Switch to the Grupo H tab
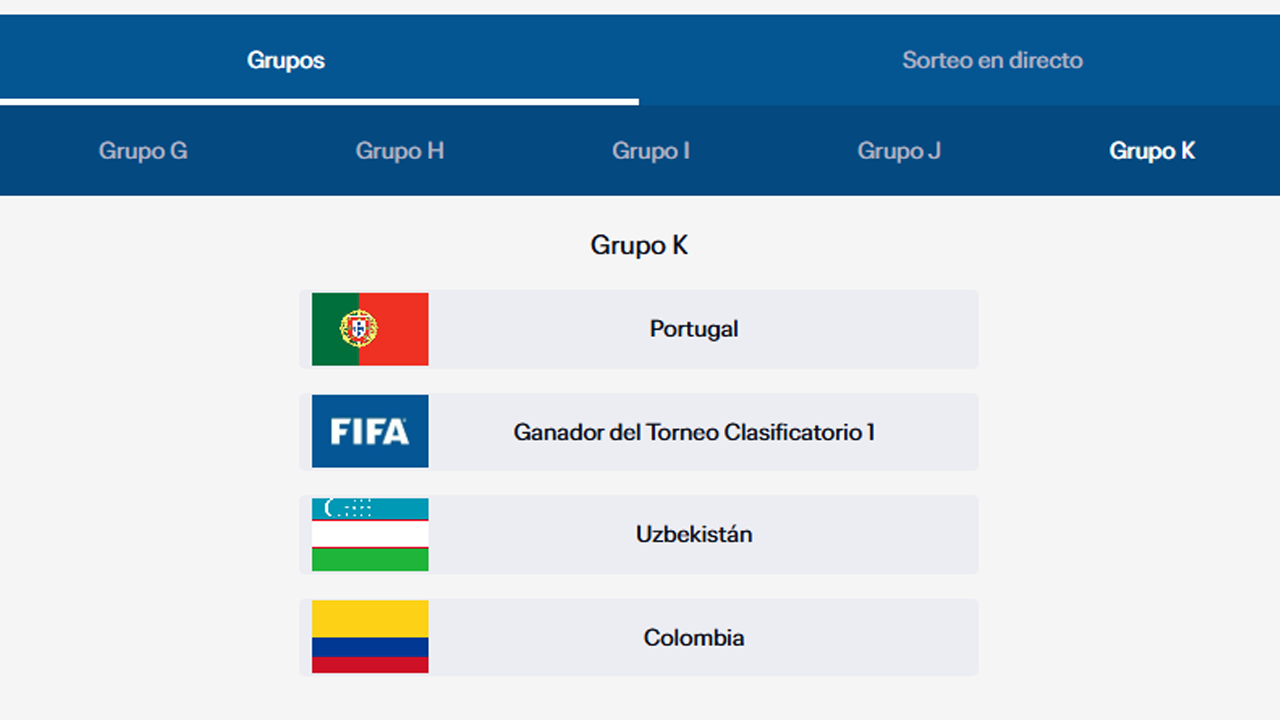1280x720 pixels. point(399,151)
